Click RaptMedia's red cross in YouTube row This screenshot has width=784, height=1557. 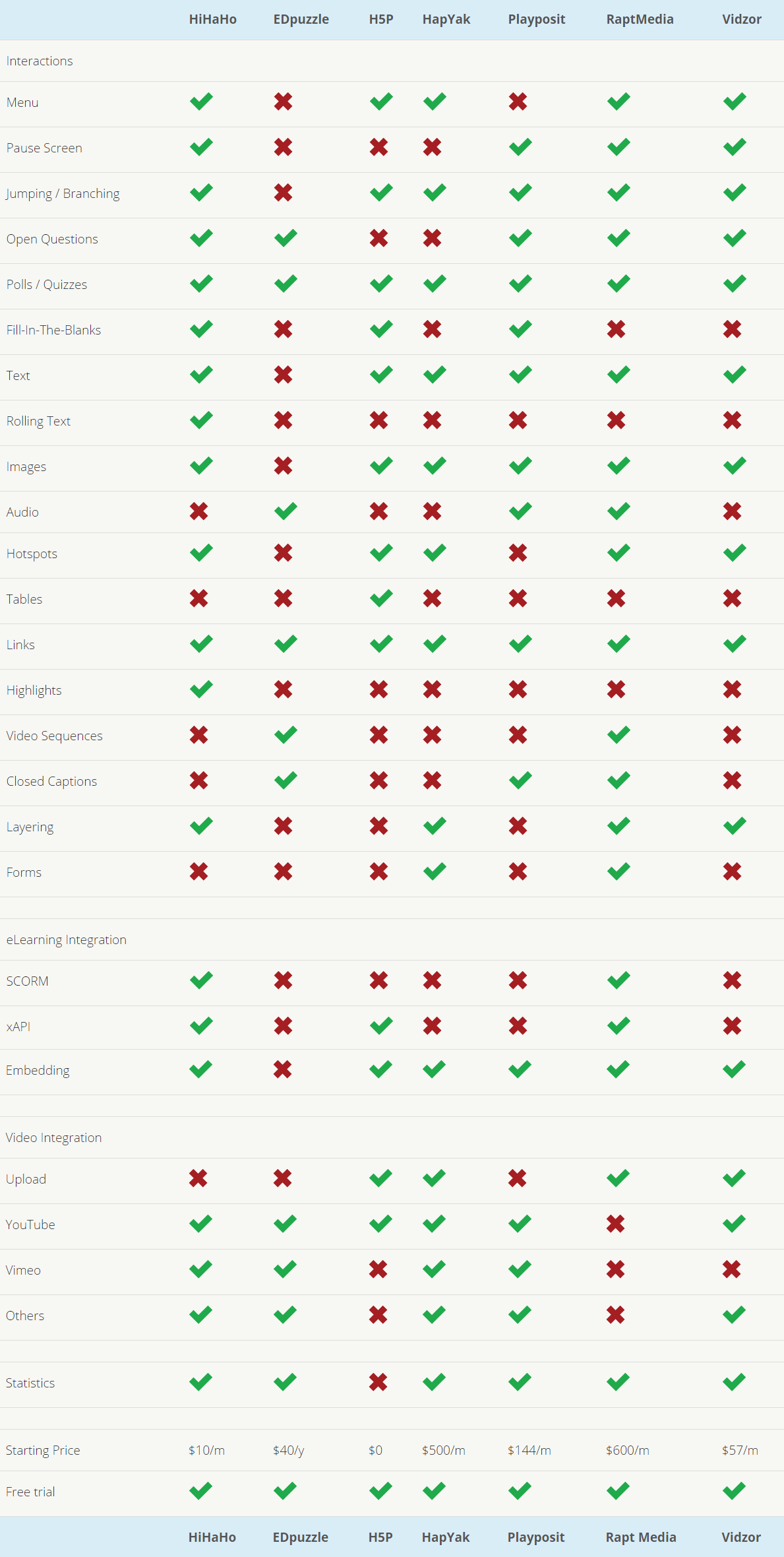pos(616,1224)
